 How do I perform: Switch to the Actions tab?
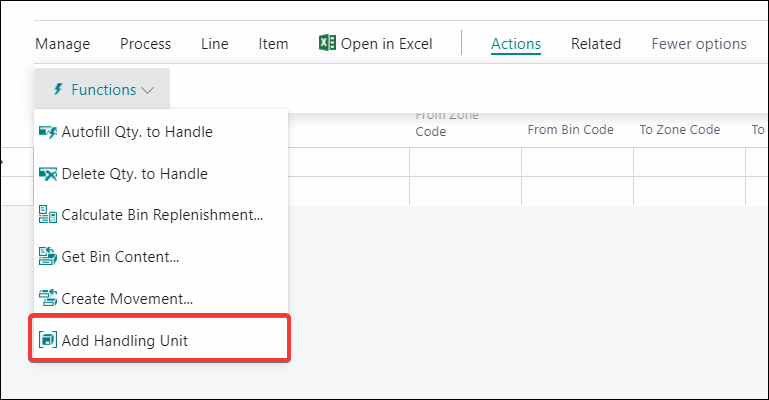pos(516,44)
